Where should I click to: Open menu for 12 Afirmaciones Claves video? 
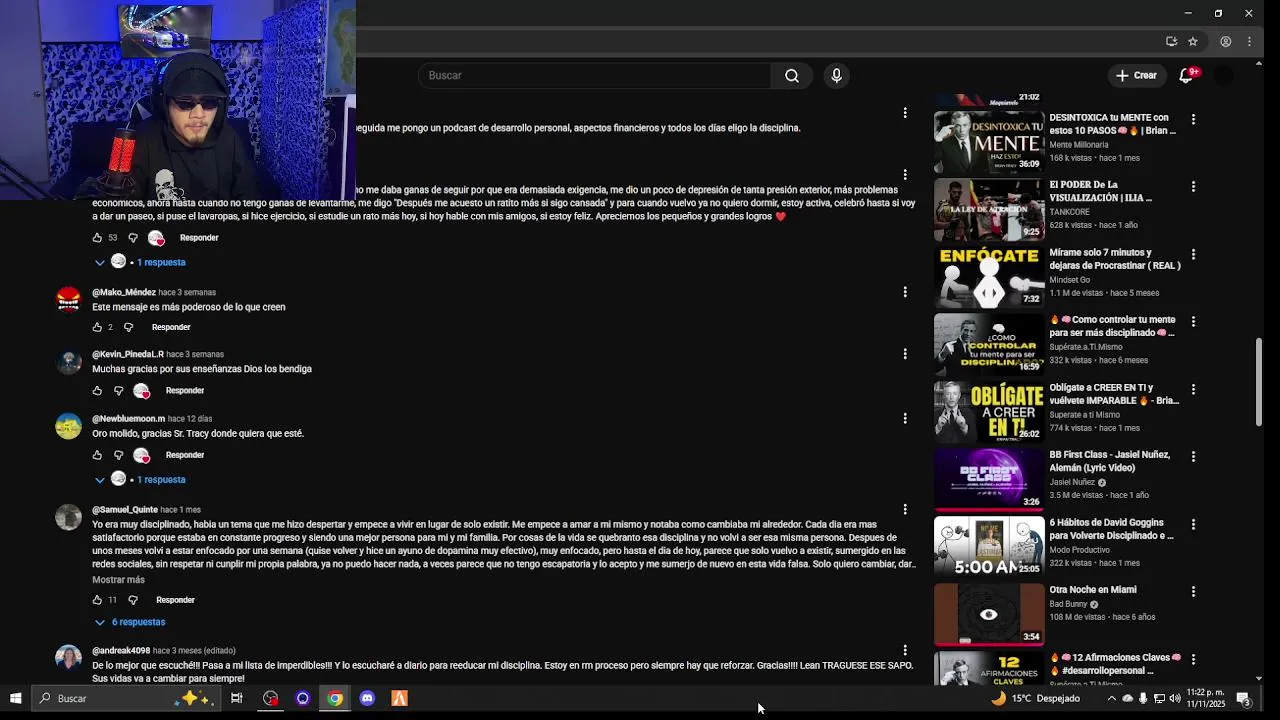coord(1193,659)
